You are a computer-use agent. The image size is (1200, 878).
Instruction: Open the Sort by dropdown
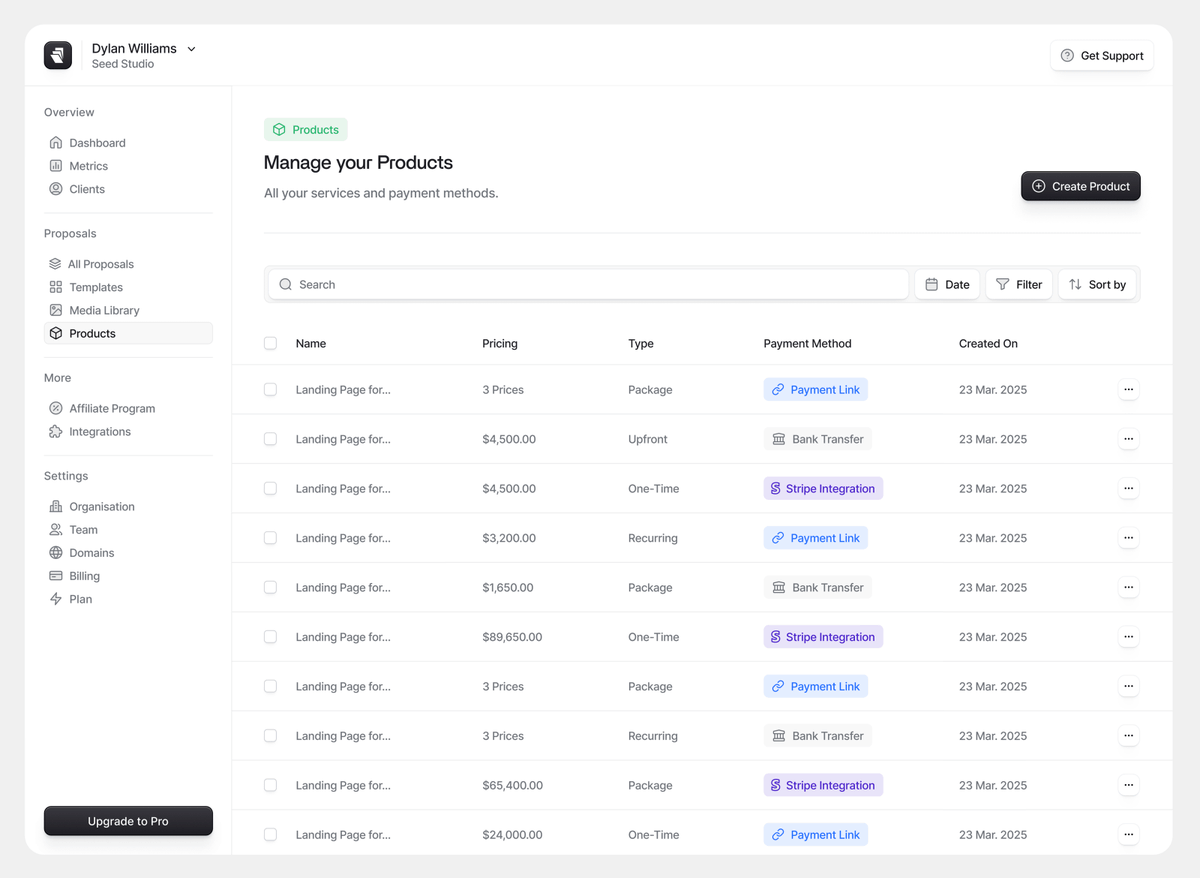click(1097, 284)
